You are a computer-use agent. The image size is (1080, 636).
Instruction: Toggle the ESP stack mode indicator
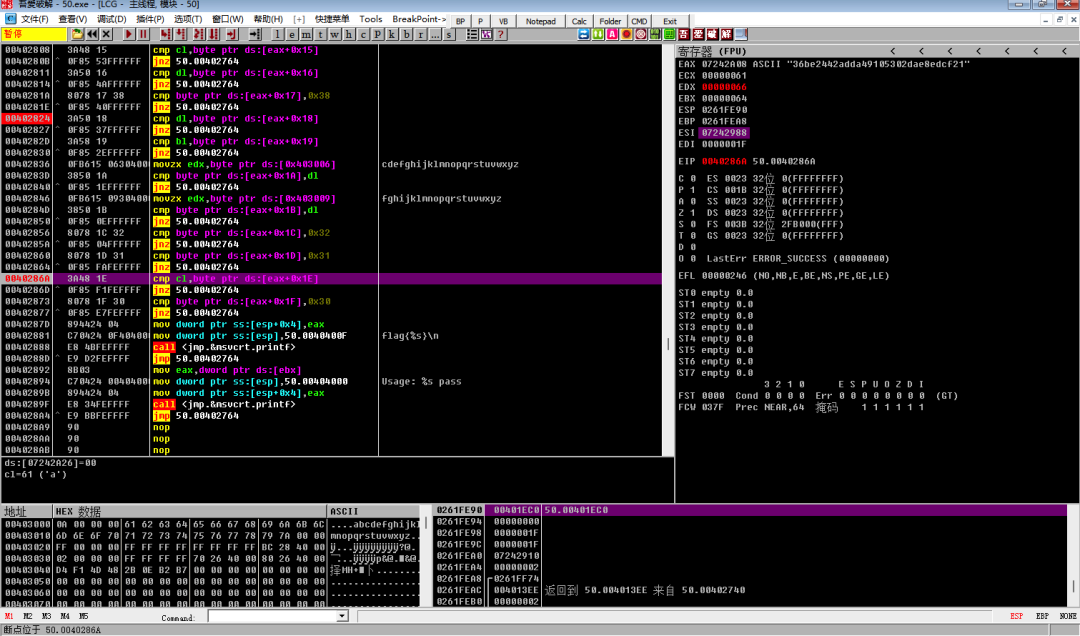1016,617
